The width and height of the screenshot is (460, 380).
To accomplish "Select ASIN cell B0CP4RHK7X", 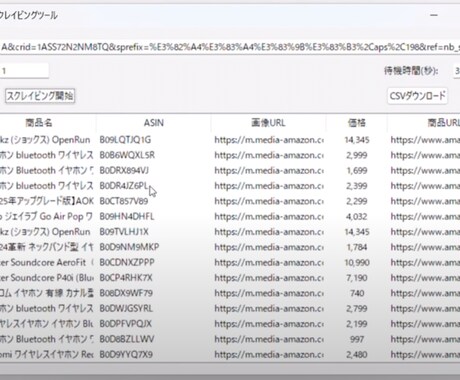I will point(126,278).
